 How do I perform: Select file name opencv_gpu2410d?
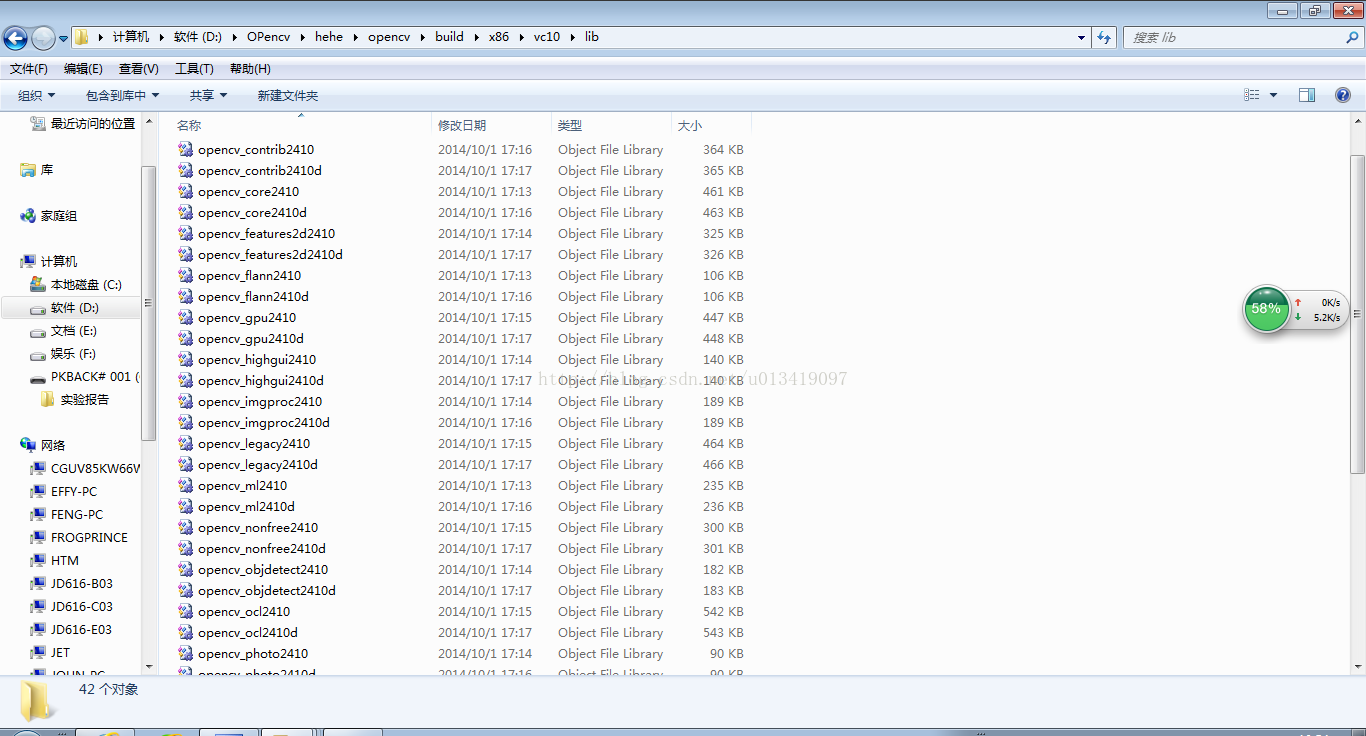251,338
